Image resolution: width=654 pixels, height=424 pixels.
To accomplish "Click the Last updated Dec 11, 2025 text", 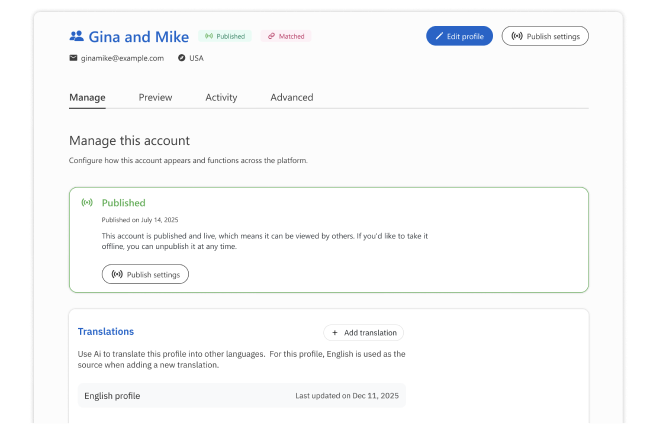I will coord(345,396).
